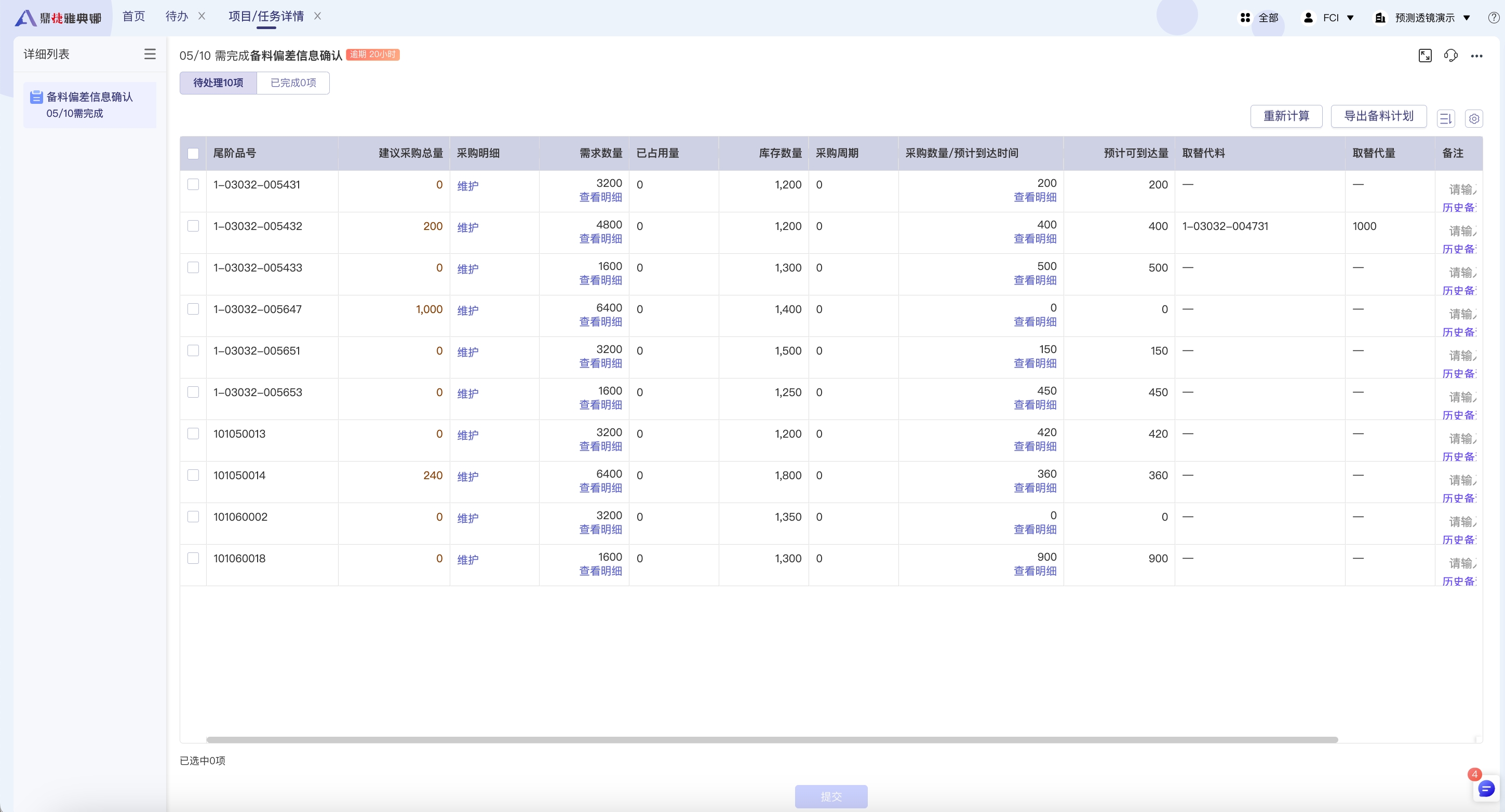Image resolution: width=1505 pixels, height=812 pixels.
Task: Switch to the 待办 tab
Action: pos(177,17)
